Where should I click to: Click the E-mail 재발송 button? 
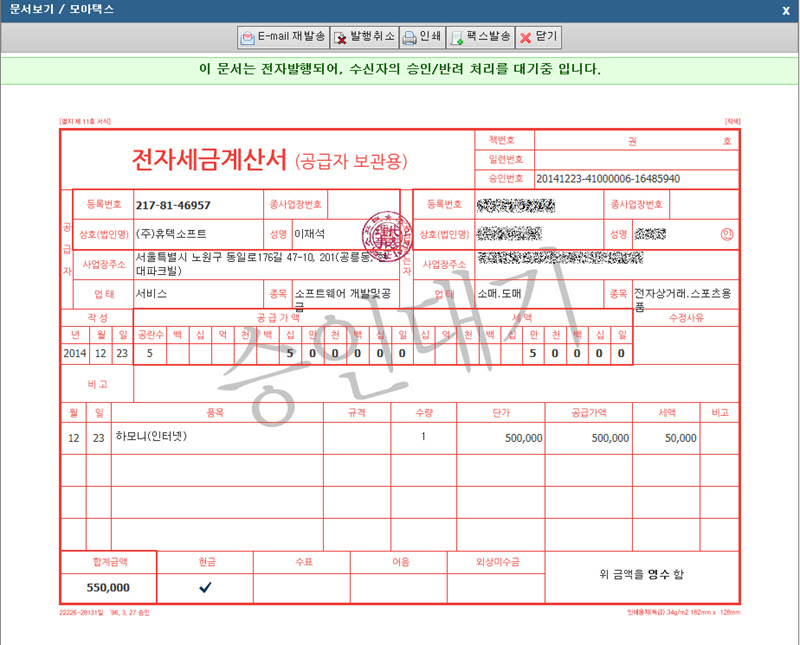[283, 37]
